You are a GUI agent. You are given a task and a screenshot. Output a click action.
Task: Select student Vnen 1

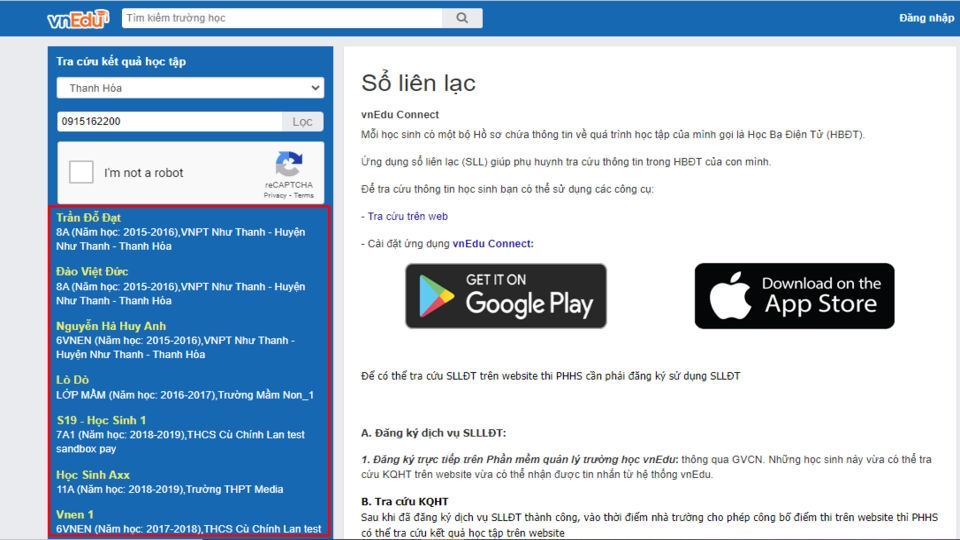75,514
